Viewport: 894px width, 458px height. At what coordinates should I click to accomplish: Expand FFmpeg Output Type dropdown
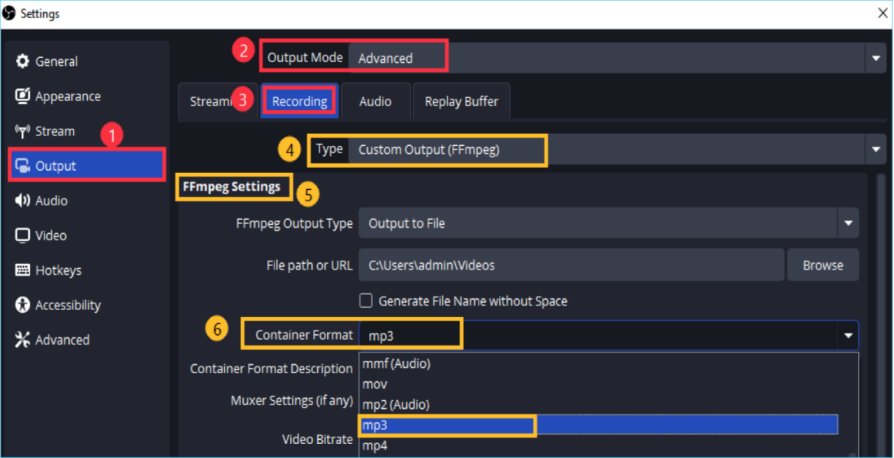[x=848, y=224]
